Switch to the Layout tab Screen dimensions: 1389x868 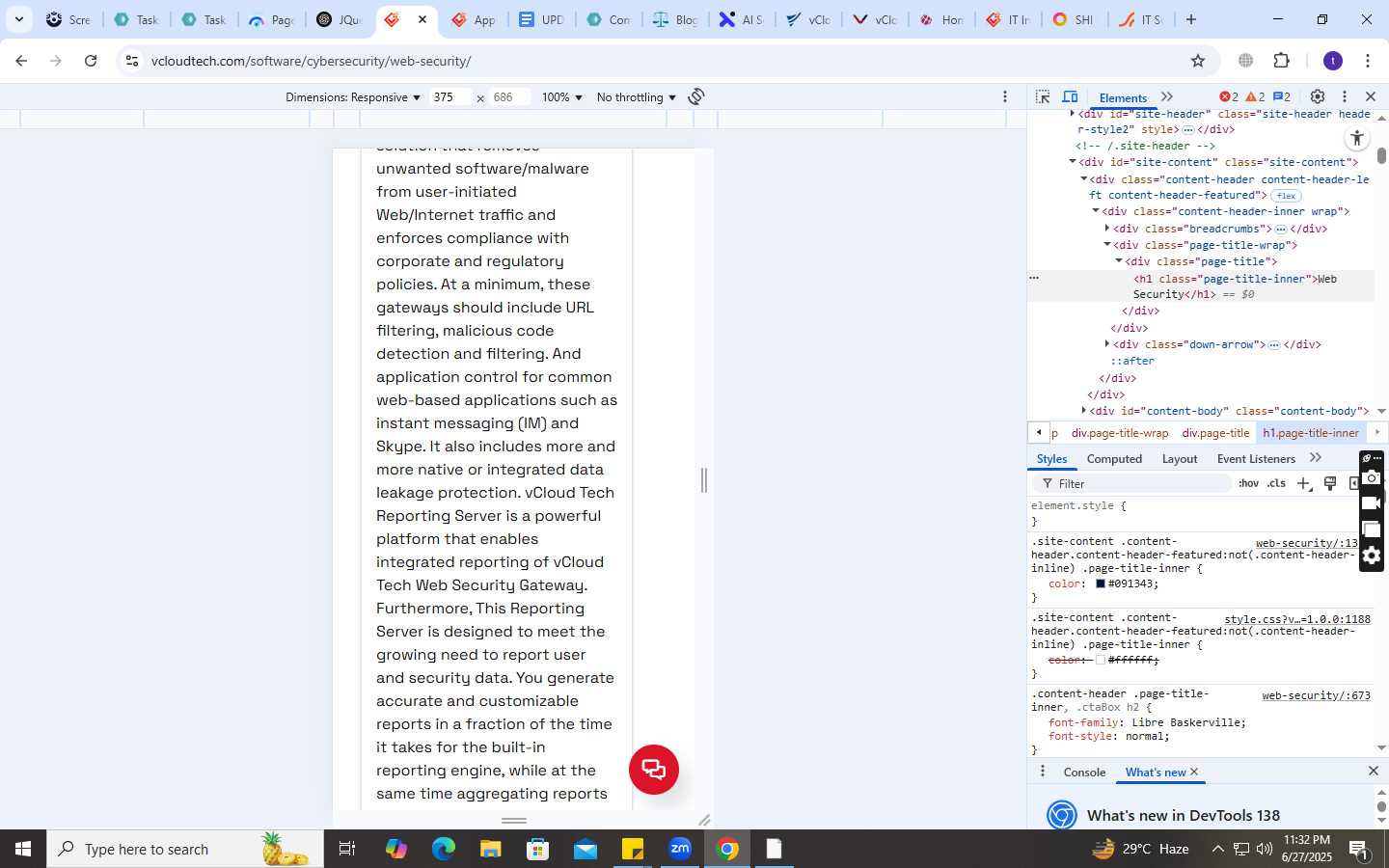(1180, 459)
